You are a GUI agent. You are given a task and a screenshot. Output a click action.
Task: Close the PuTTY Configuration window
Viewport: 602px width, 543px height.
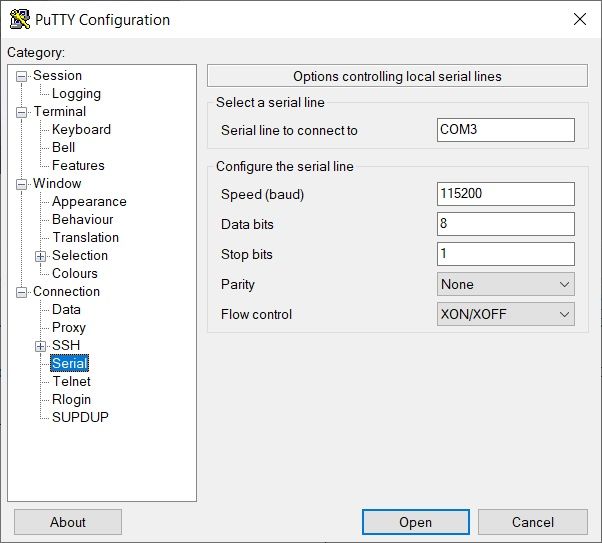pyautogui.click(x=580, y=19)
